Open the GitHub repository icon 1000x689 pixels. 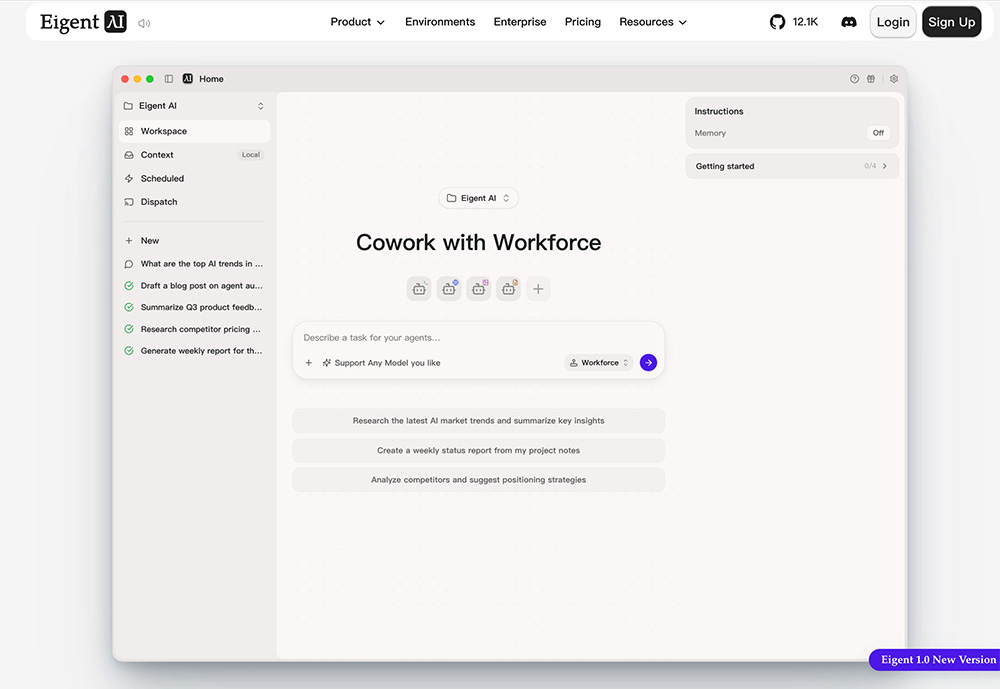777,22
